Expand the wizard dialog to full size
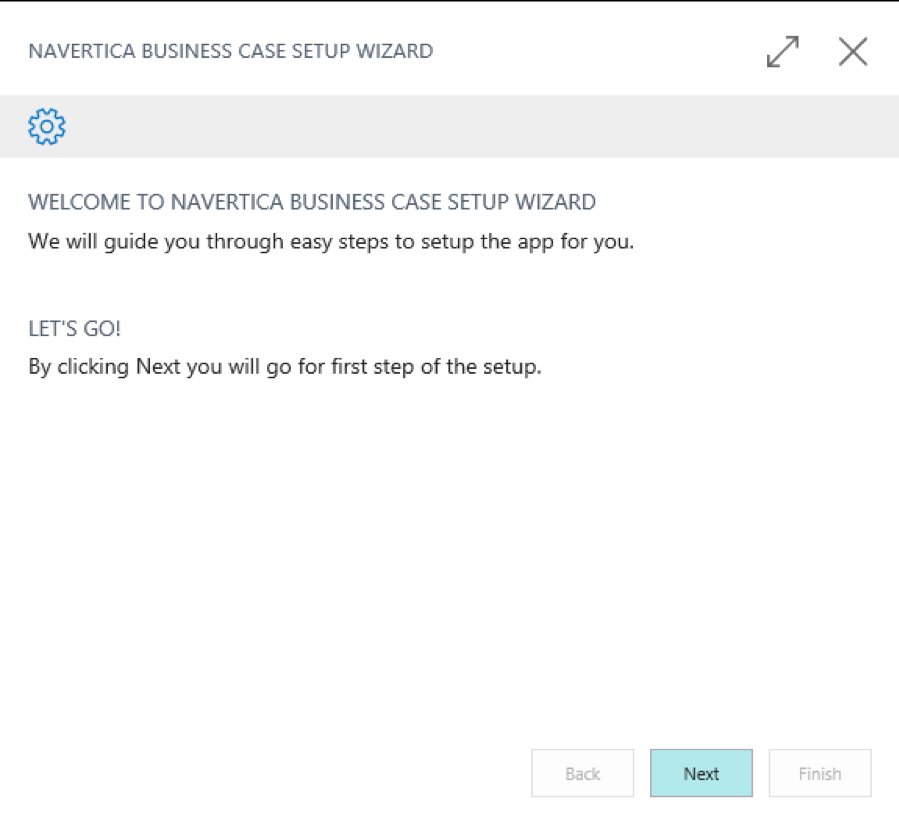The height and width of the screenshot is (824, 899). click(x=783, y=52)
